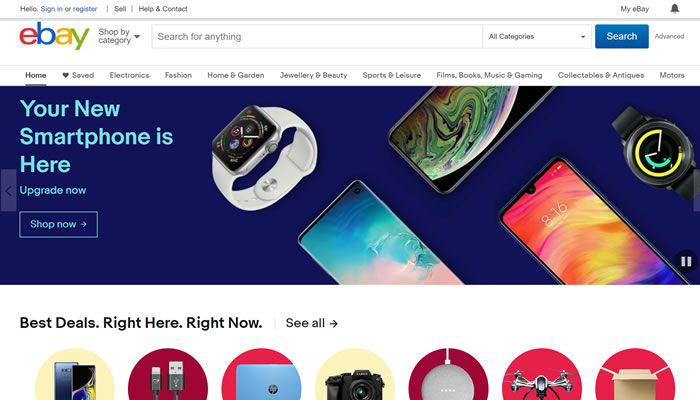The height and width of the screenshot is (400, 700).
Task: Focus the Search for anything field
Action: pyautogui.click(x=317, y=37)
